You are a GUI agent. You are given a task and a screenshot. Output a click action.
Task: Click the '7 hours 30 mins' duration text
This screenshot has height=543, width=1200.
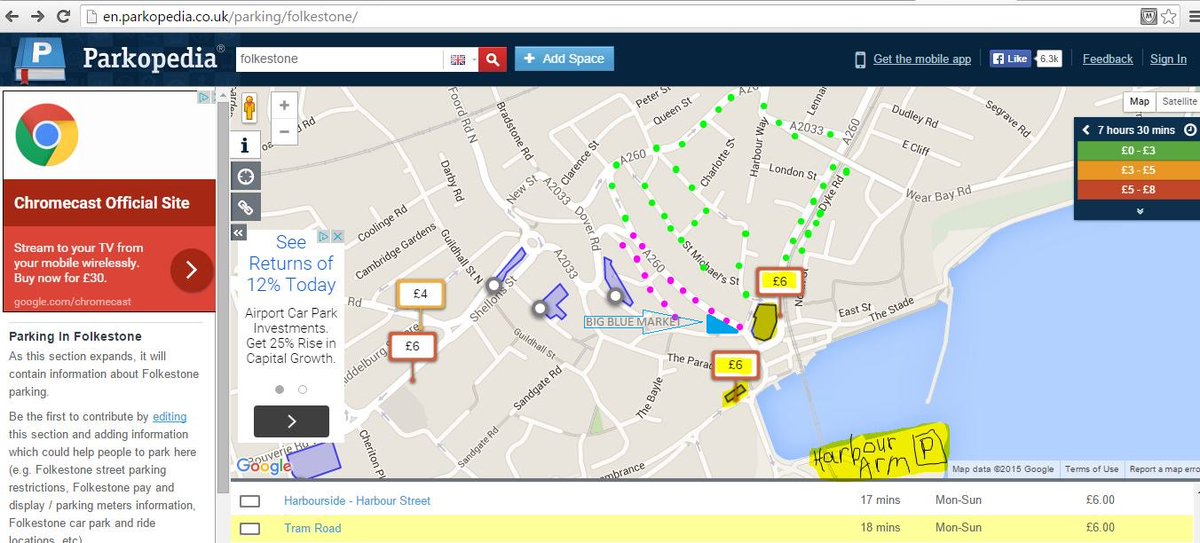pos(1136,130)
